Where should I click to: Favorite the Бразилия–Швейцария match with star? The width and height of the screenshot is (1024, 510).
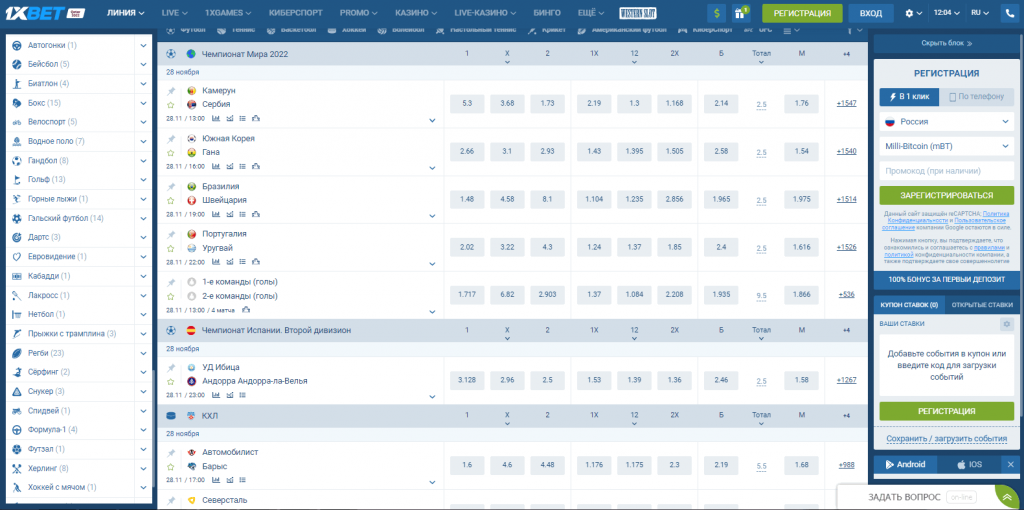(171, 200)
